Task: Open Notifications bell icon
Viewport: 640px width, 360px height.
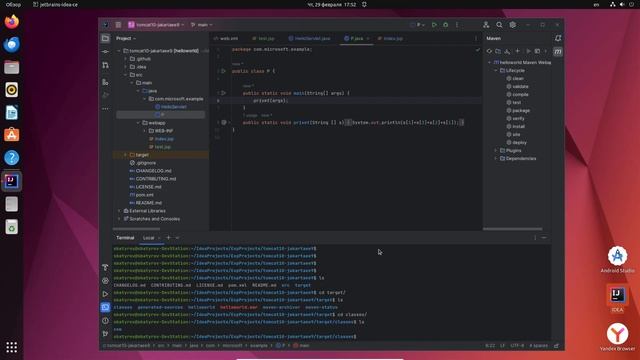Action: coord(558,38)
